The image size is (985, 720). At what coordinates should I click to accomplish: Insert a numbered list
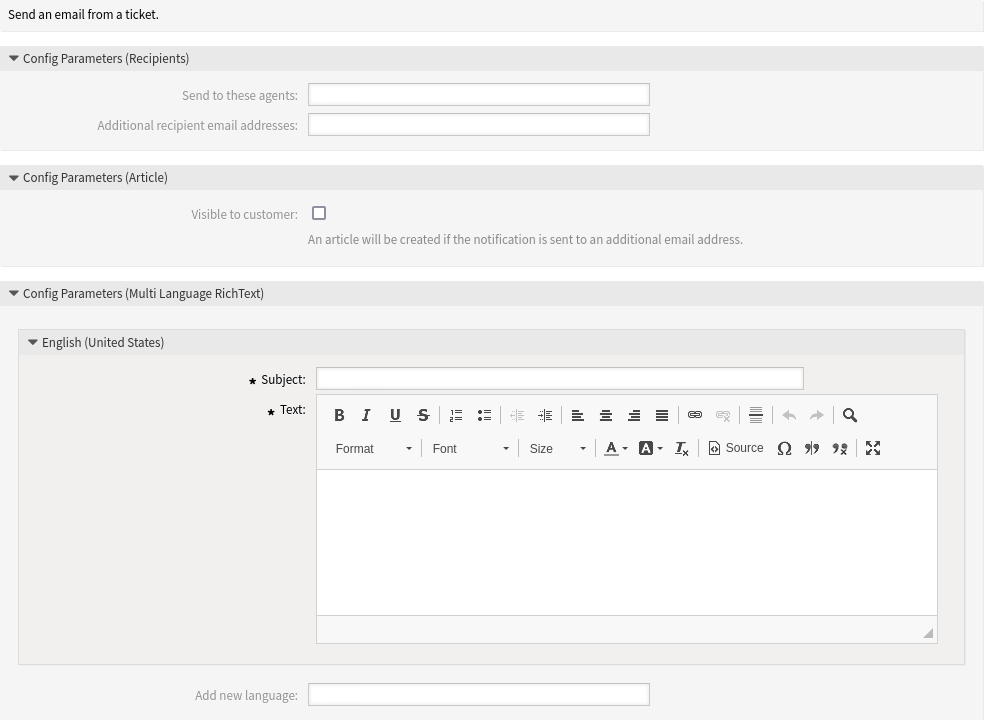pos(456,415)
